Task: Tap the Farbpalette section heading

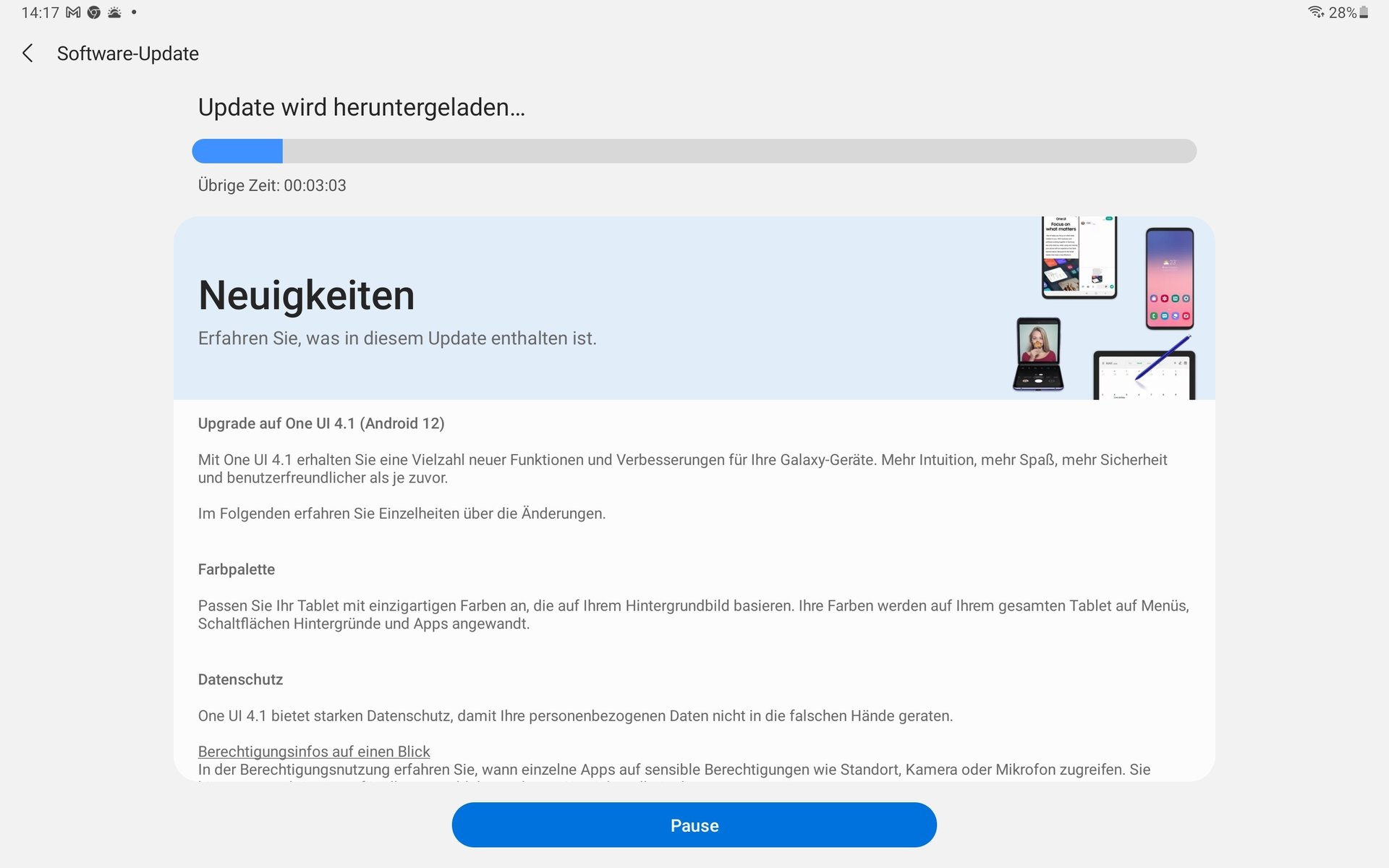Action: pyautogui.click(x=237, y=569)
